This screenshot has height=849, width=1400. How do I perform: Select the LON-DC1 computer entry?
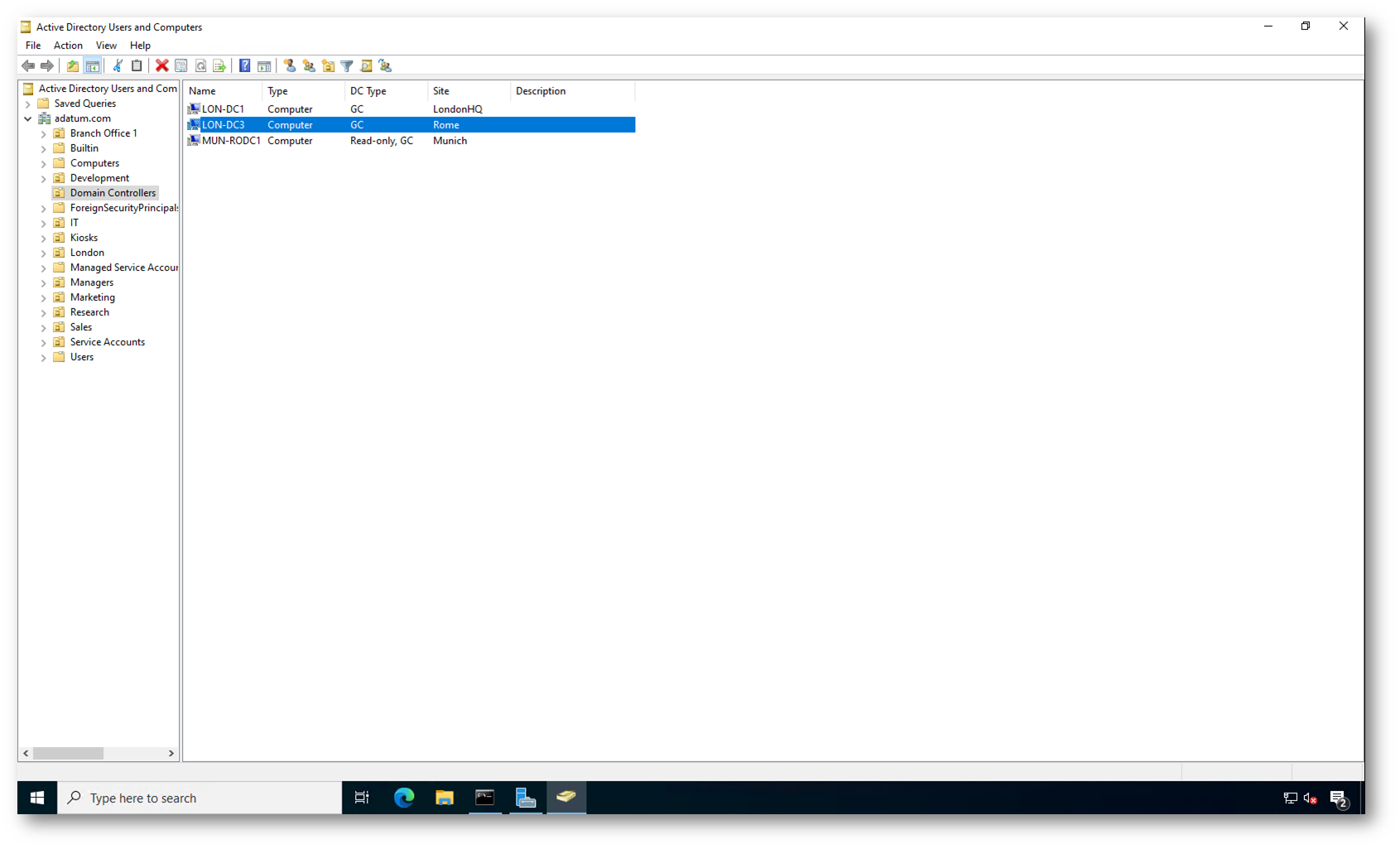pyautogui.click(x=223, y=109)
